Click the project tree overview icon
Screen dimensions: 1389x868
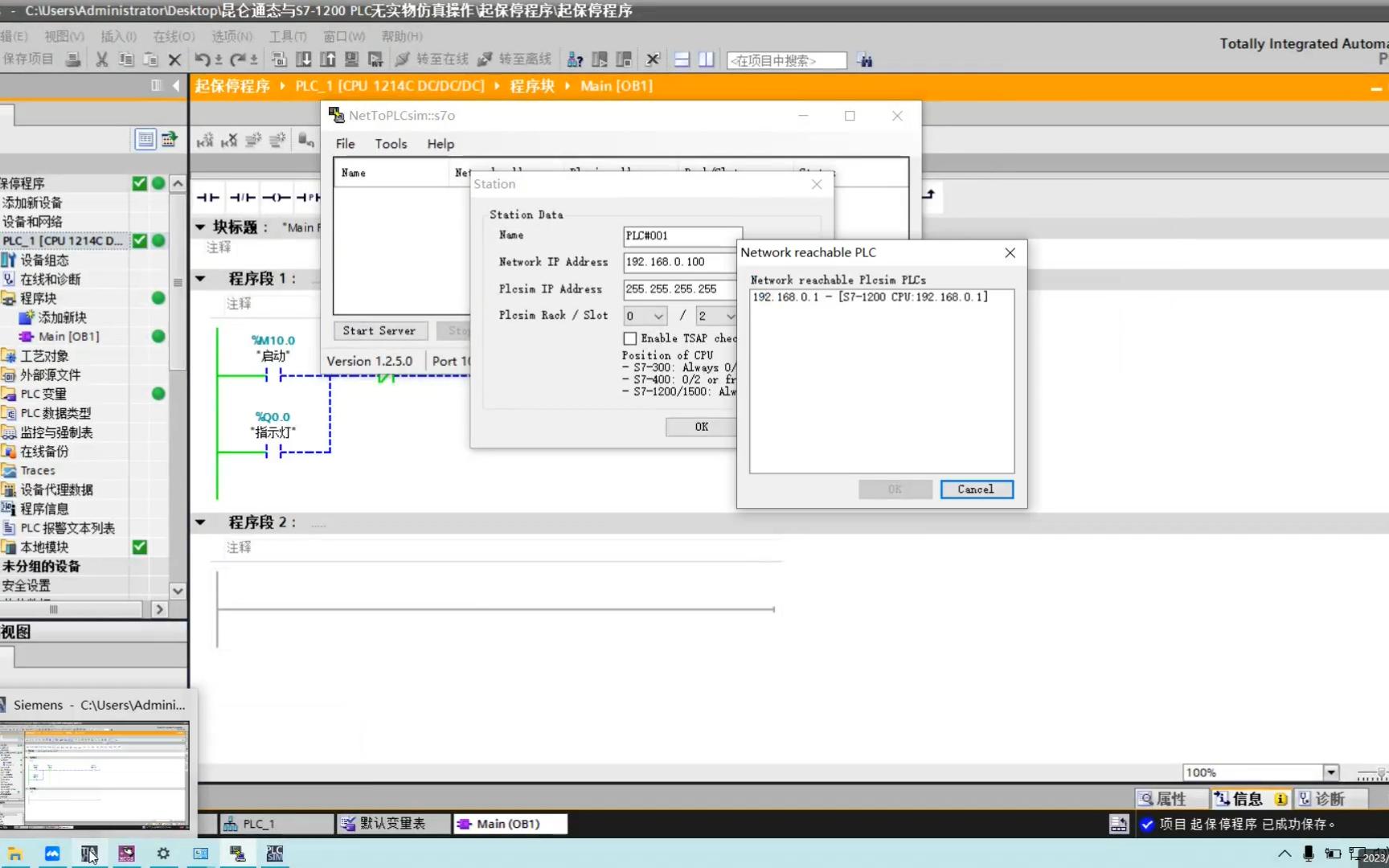(x=145, y=140)
